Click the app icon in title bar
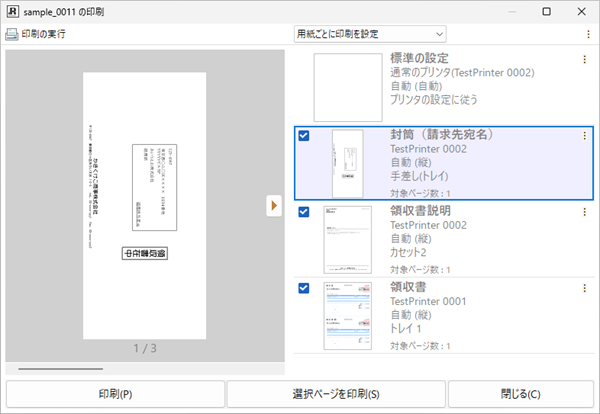Viewport: 600px width, 414px height. 13,12
